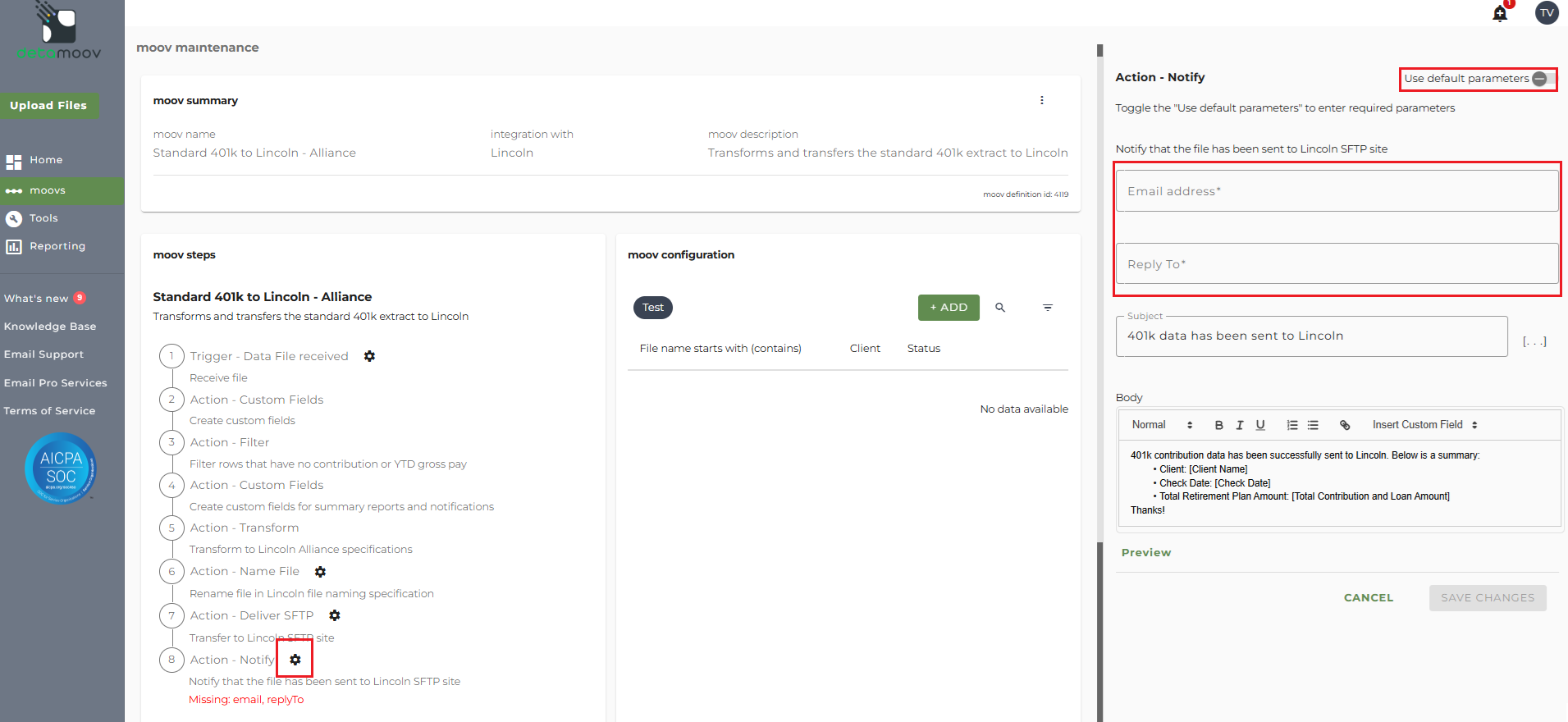Open the Insert Custom Field dropdown
The width and height of the screenshot is (1568, 722).
[1425, 425]
